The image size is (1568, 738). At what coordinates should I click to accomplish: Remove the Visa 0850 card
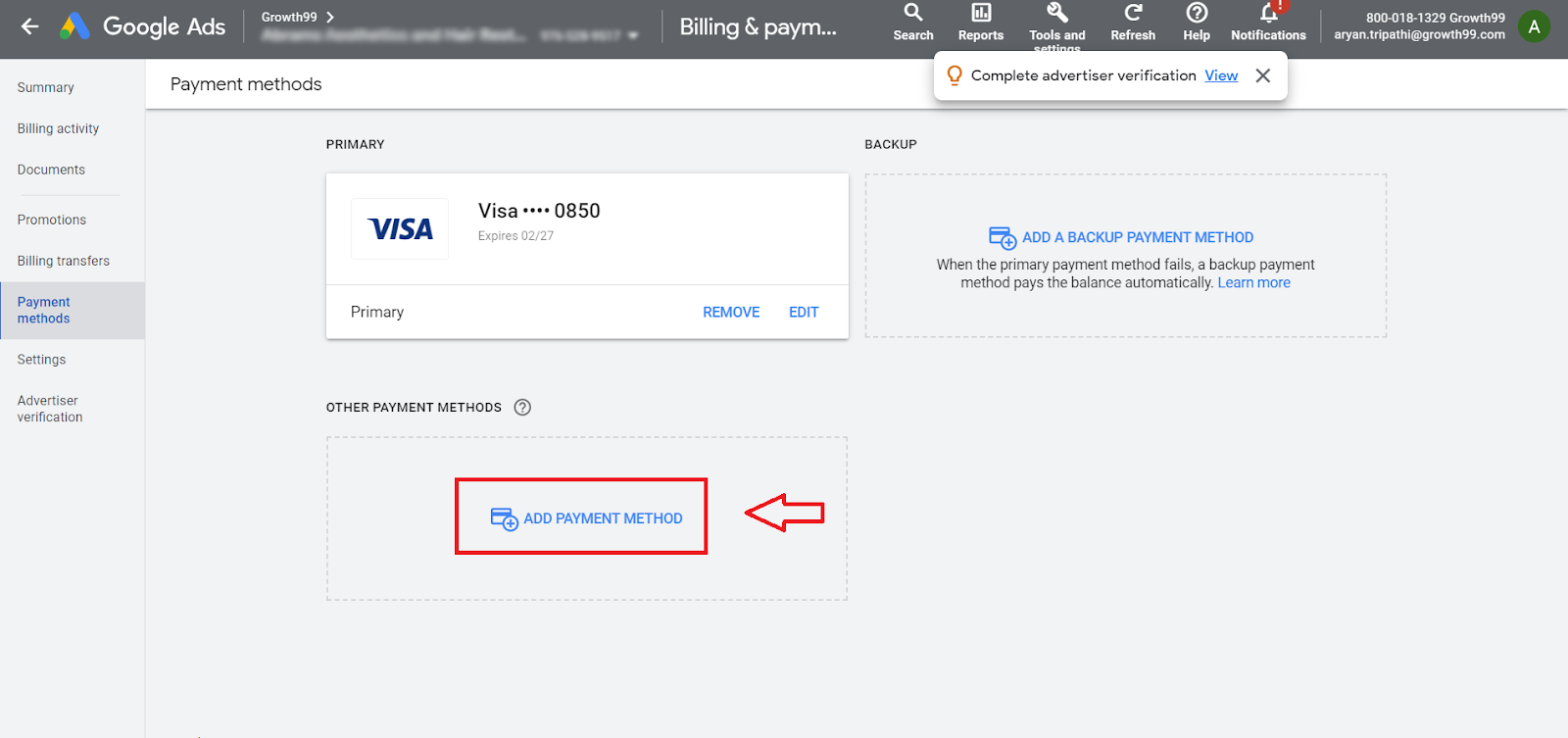731,312
